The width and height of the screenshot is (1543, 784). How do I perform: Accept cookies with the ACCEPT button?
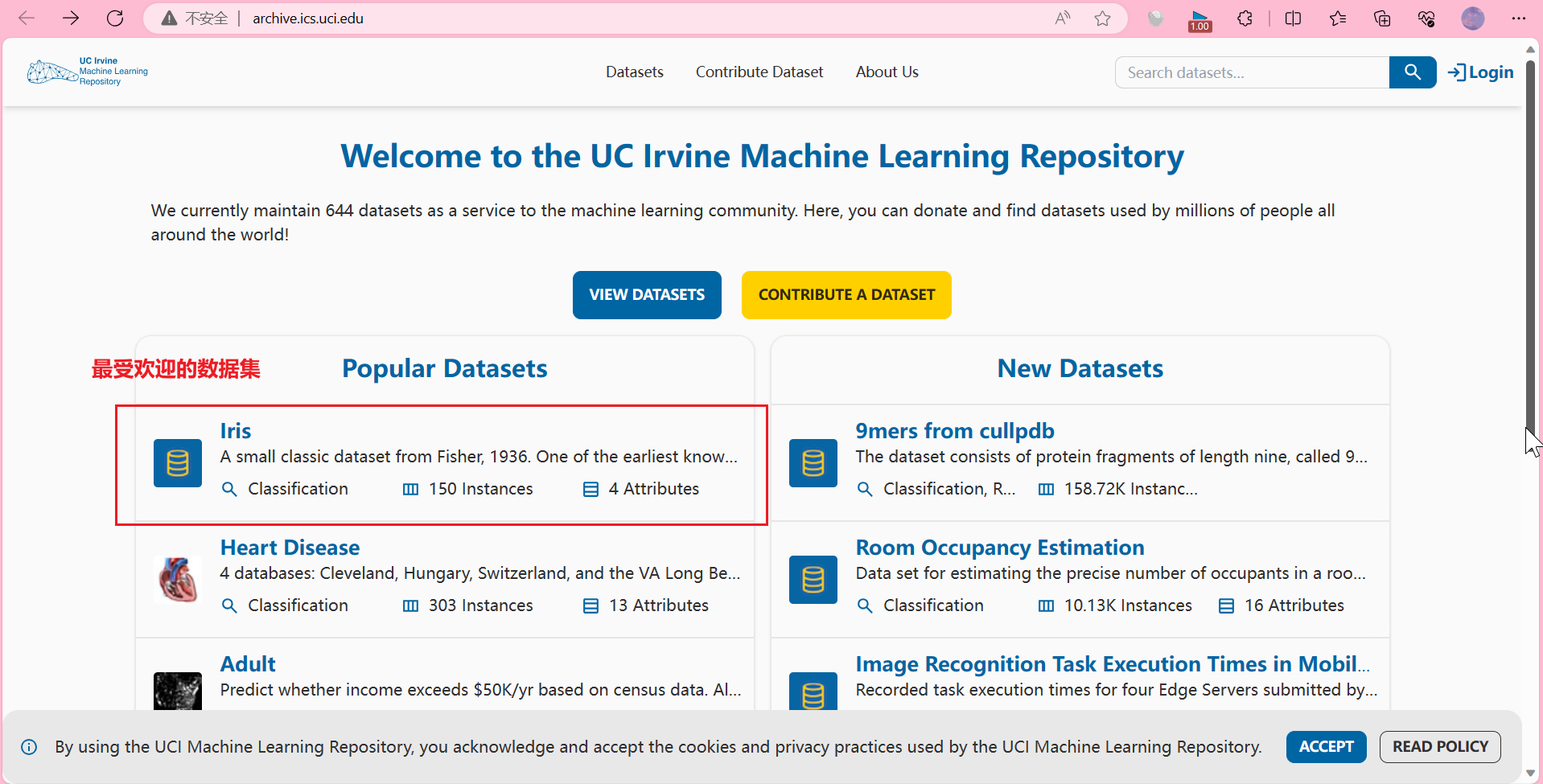point(1326,747)
